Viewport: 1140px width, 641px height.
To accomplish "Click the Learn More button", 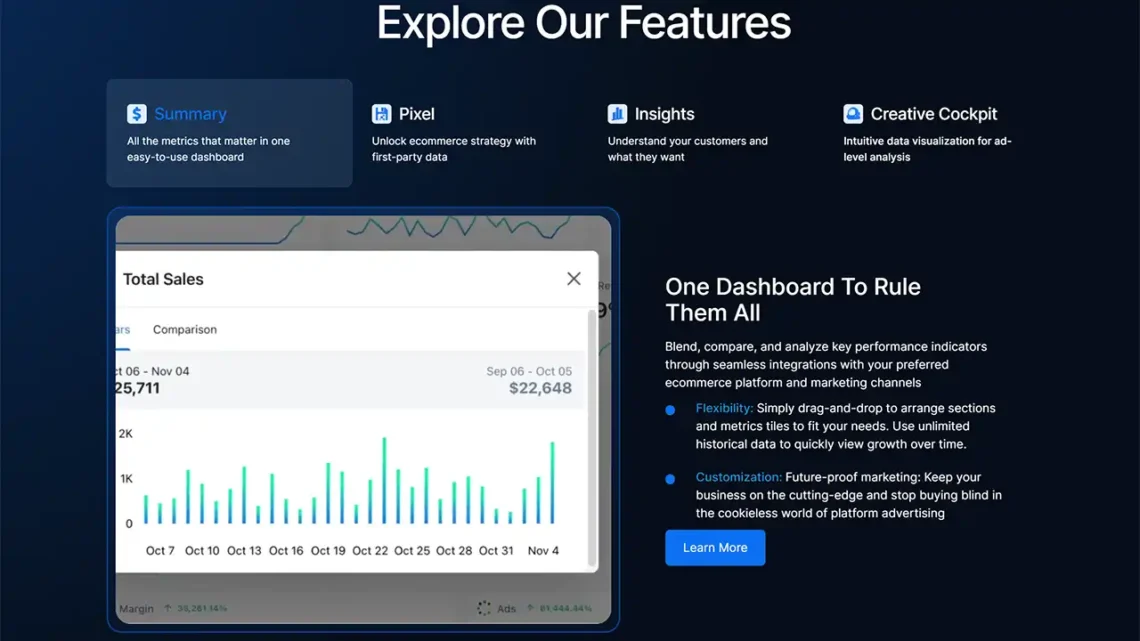I will click(x=715, y=547).
